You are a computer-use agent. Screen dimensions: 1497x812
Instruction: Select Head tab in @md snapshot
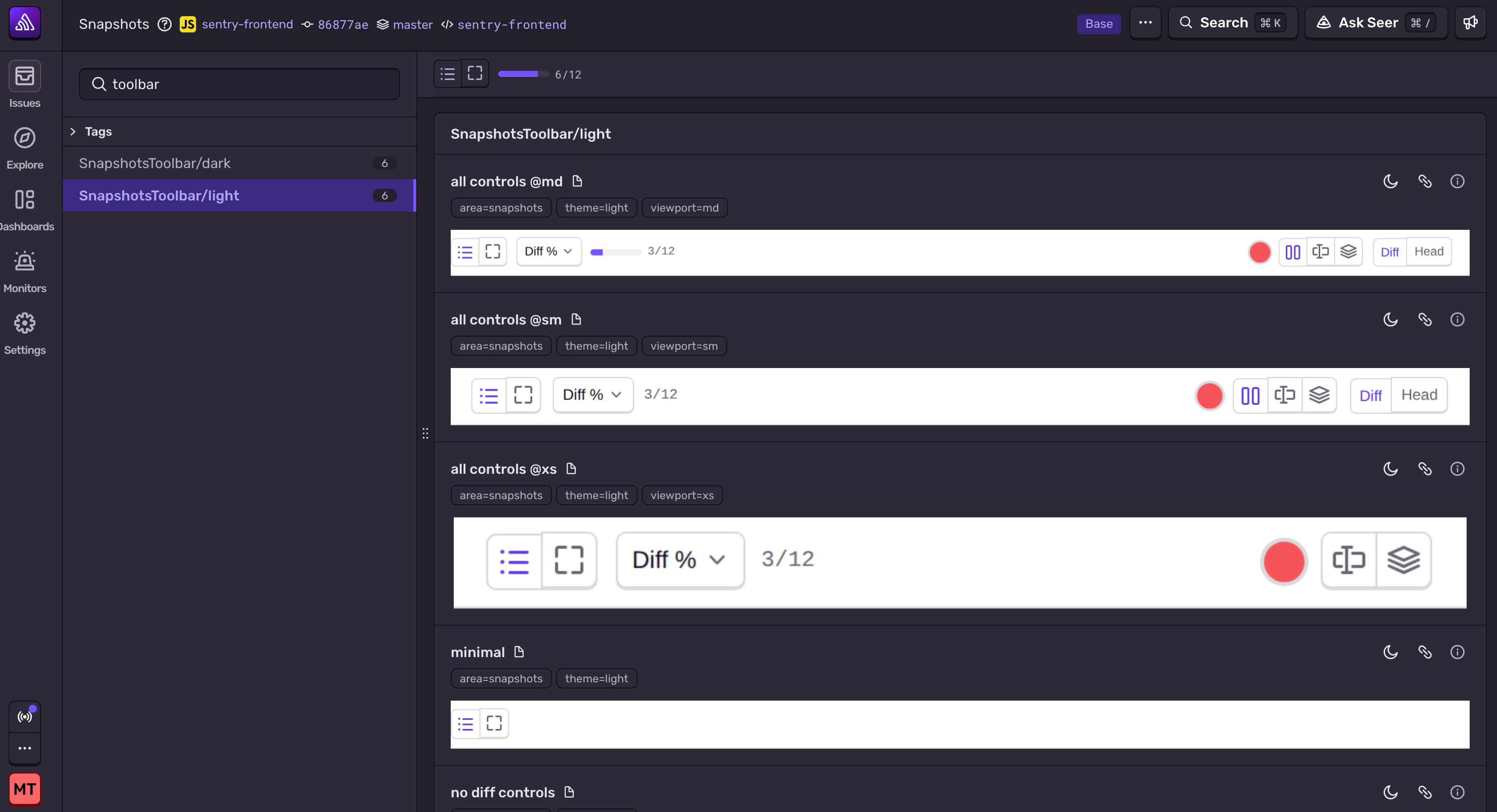pos(1429,252)
